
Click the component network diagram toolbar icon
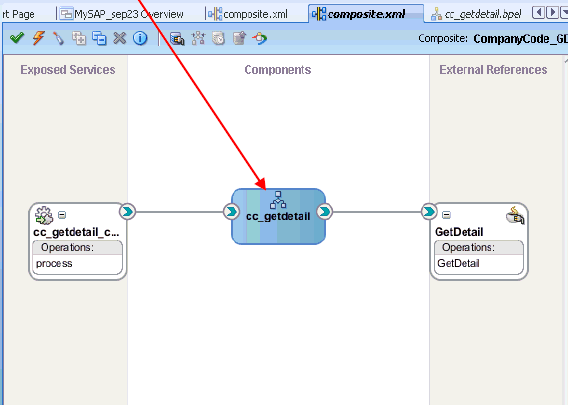click(x=198, y=38)
